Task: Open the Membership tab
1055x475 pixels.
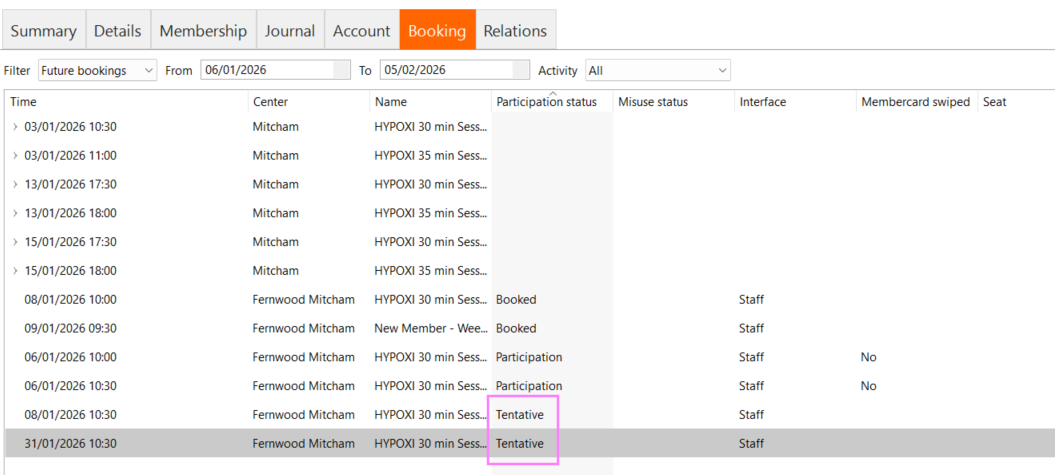Action: (203, 31)
